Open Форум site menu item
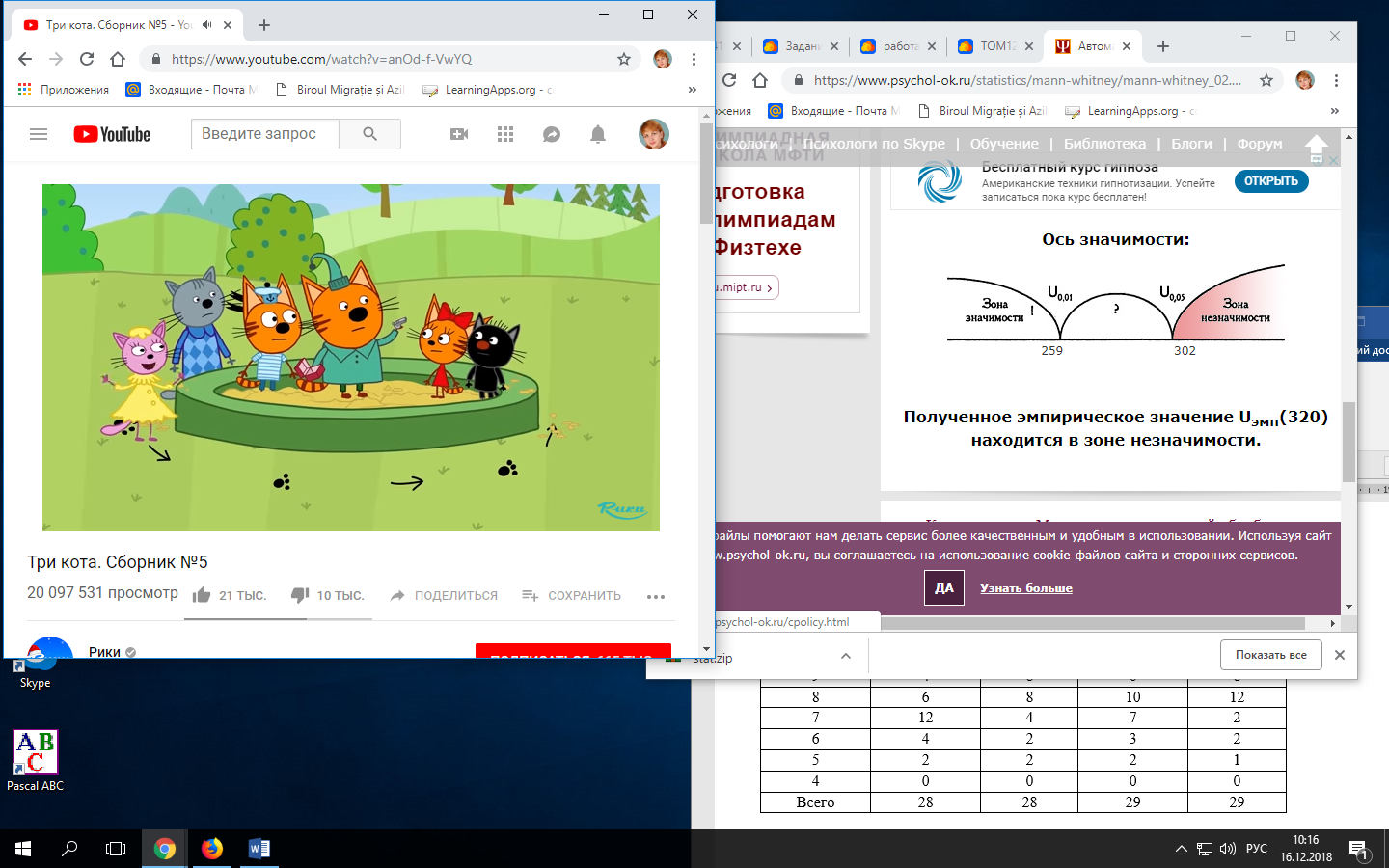 click(x=1260, y=144)
